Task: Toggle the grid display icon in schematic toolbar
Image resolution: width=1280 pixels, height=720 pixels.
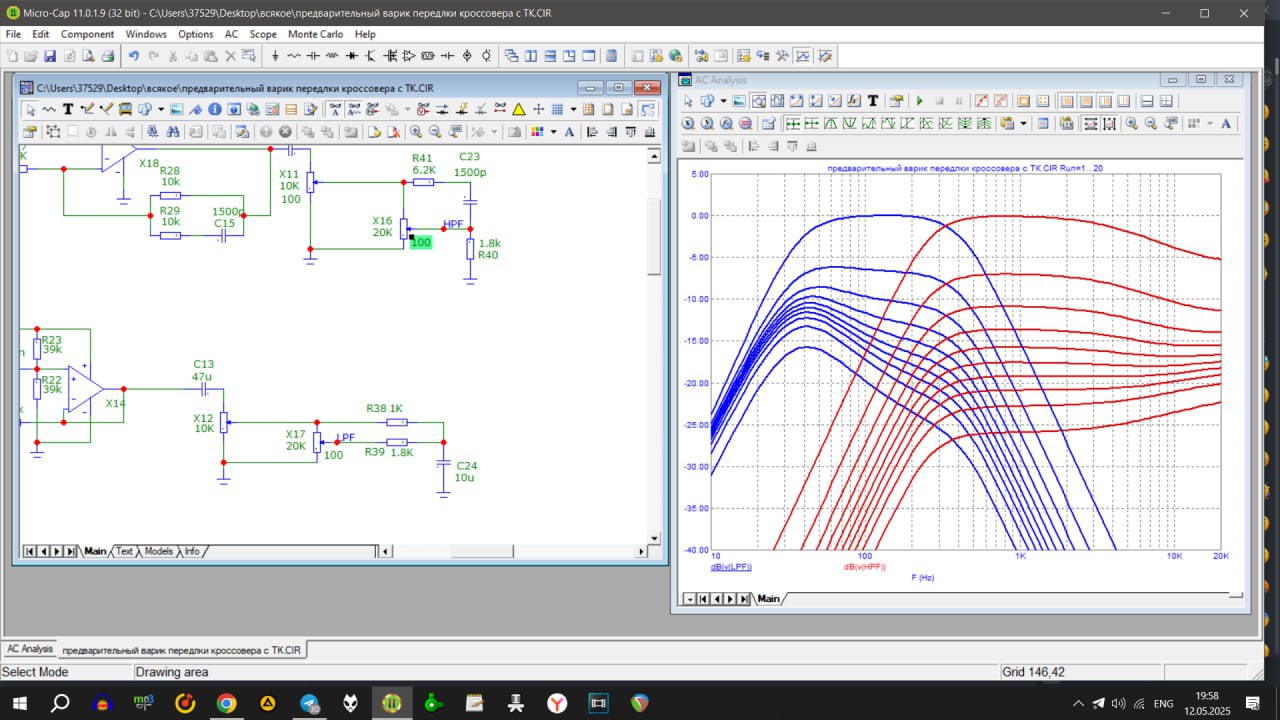Action: pos(558,109)
